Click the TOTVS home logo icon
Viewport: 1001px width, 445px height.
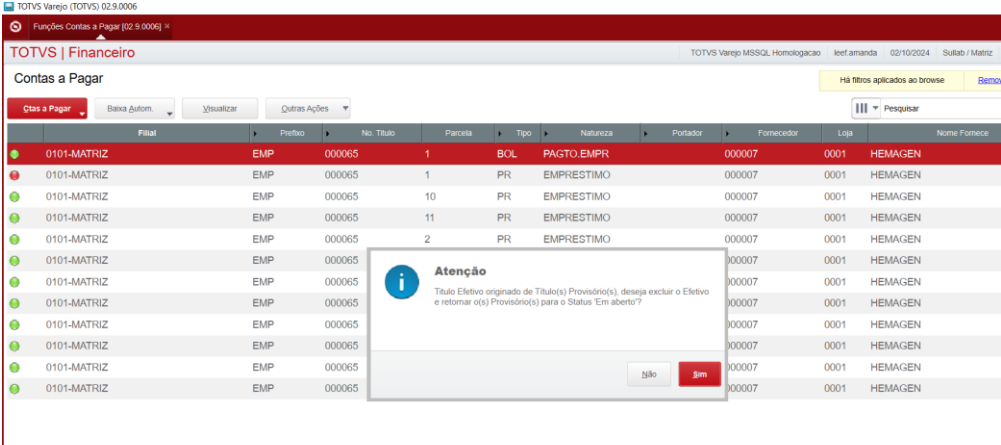click(16, 27)
